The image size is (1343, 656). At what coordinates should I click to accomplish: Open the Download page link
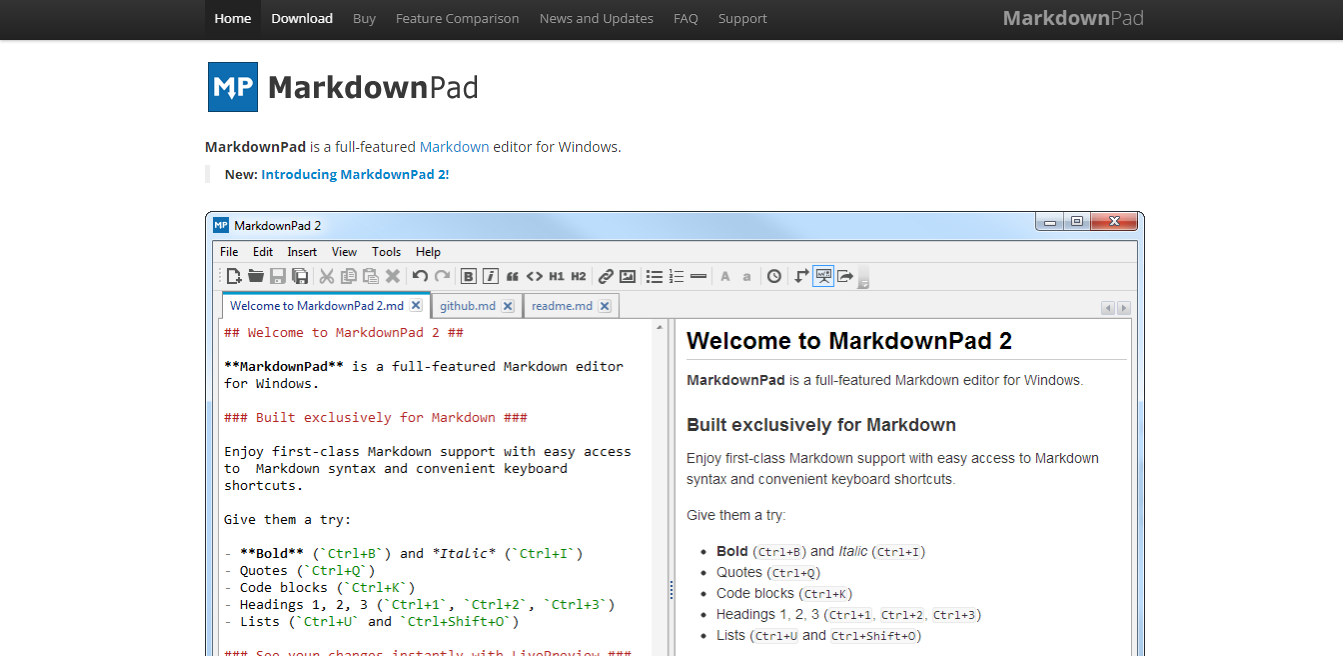302,19
